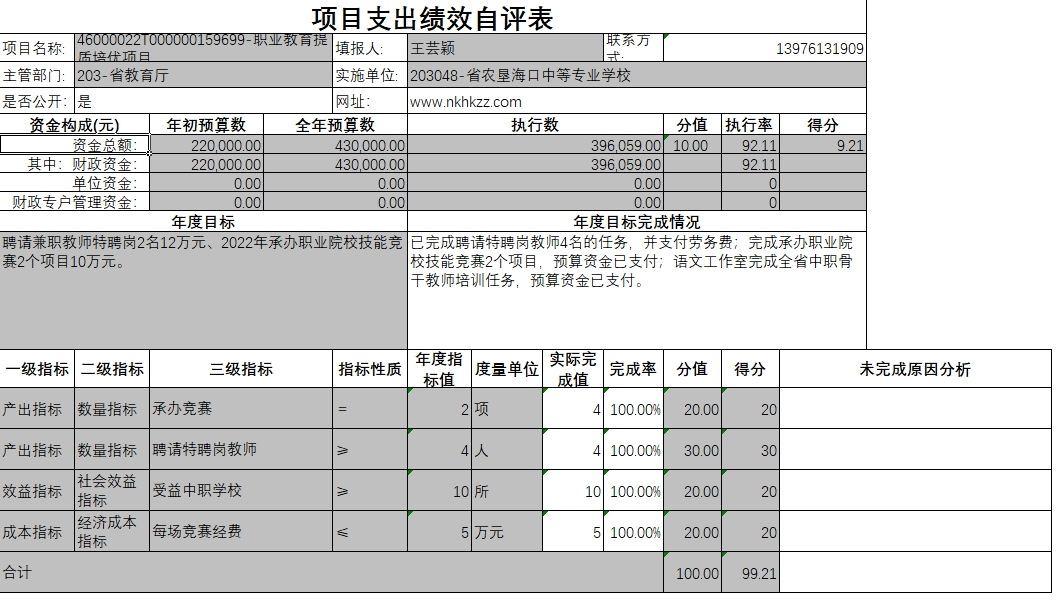This screenshot has width=1061, height=601.
Task: Select the 单位资金 row label
Action: pyautogui.click(x=74, y=183)
